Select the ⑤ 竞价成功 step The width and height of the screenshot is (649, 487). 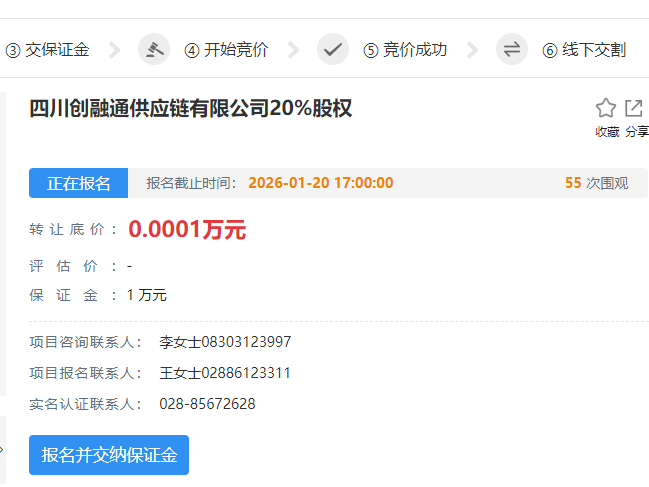pyautogui.click(x=405, y=50)
